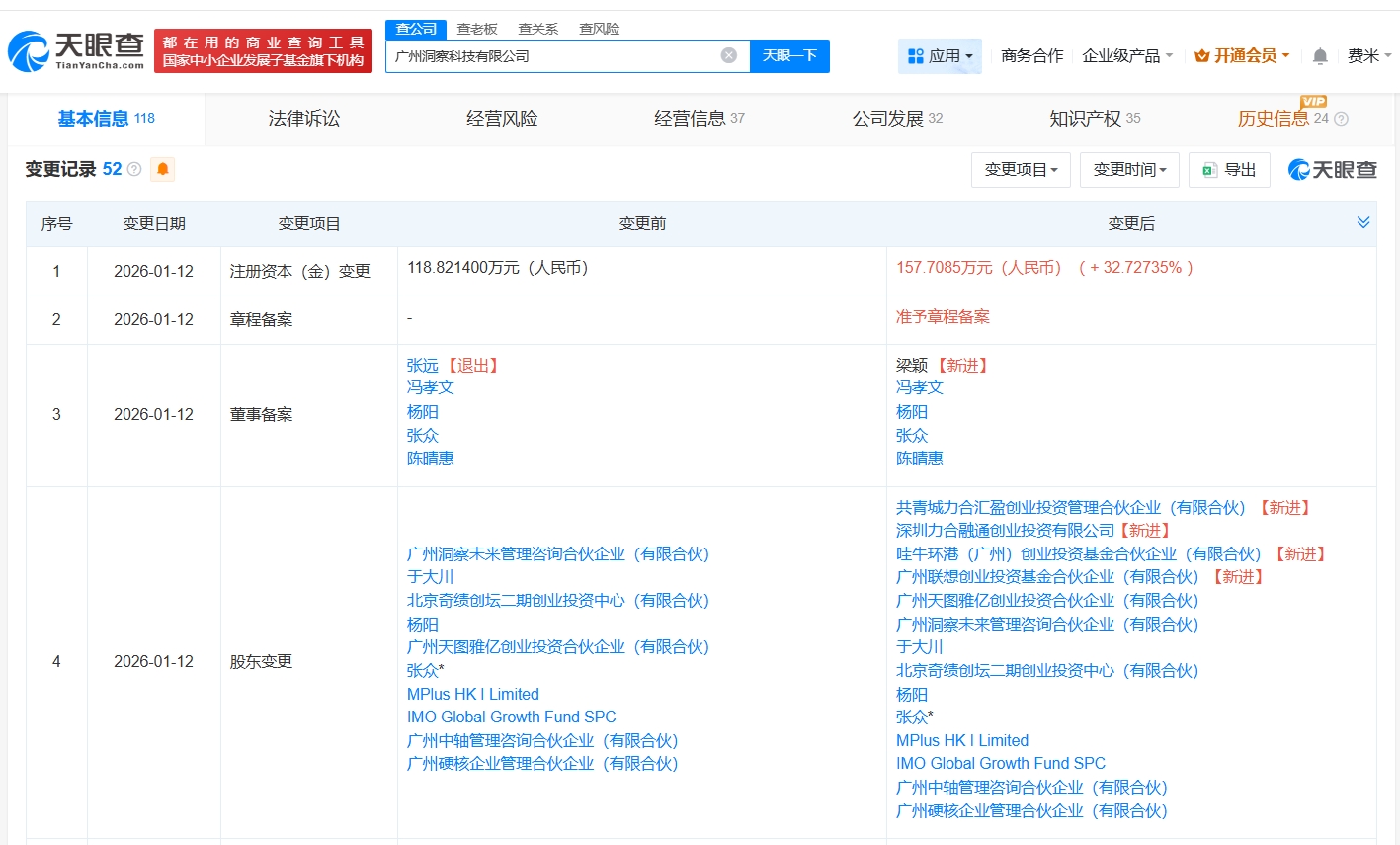Export records with 导出 button
Screen dimensions: 1400x845
[1229, 170]
